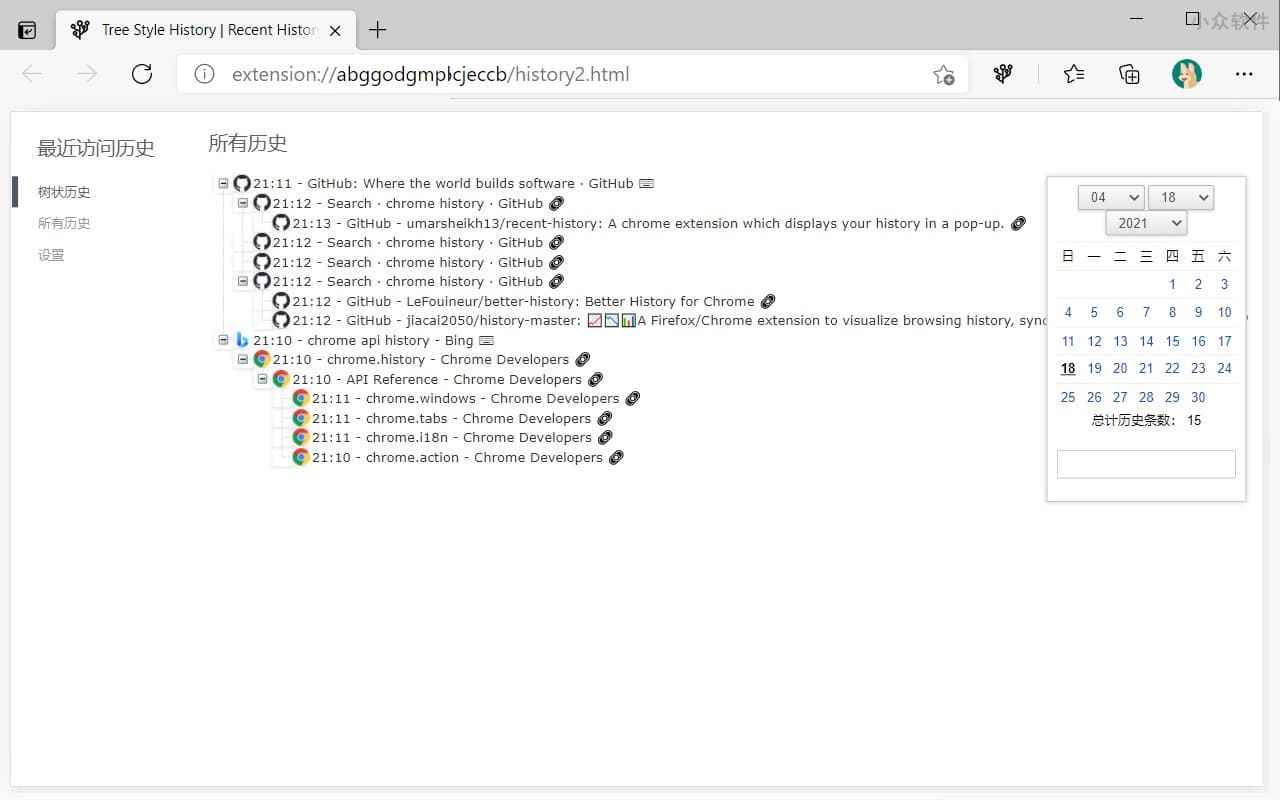Click link icon beside chrome.history - Chrome Developers
1280x800 pixels.
[583, 359]
